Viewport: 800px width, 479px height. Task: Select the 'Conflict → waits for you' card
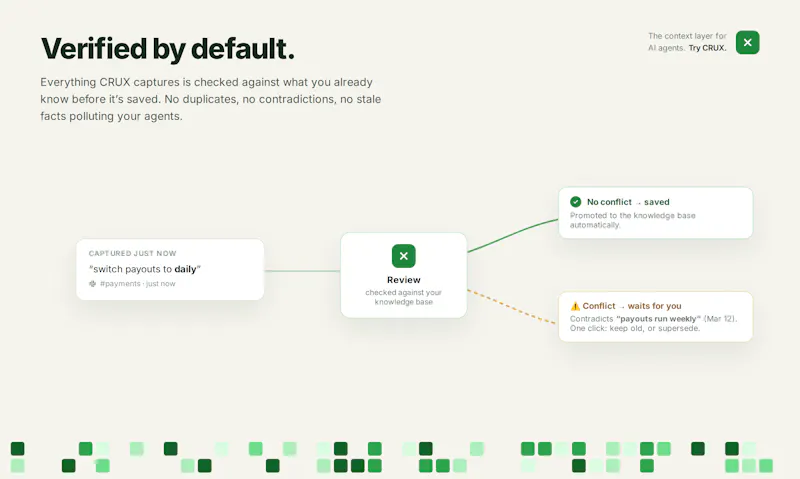(656, 317)
